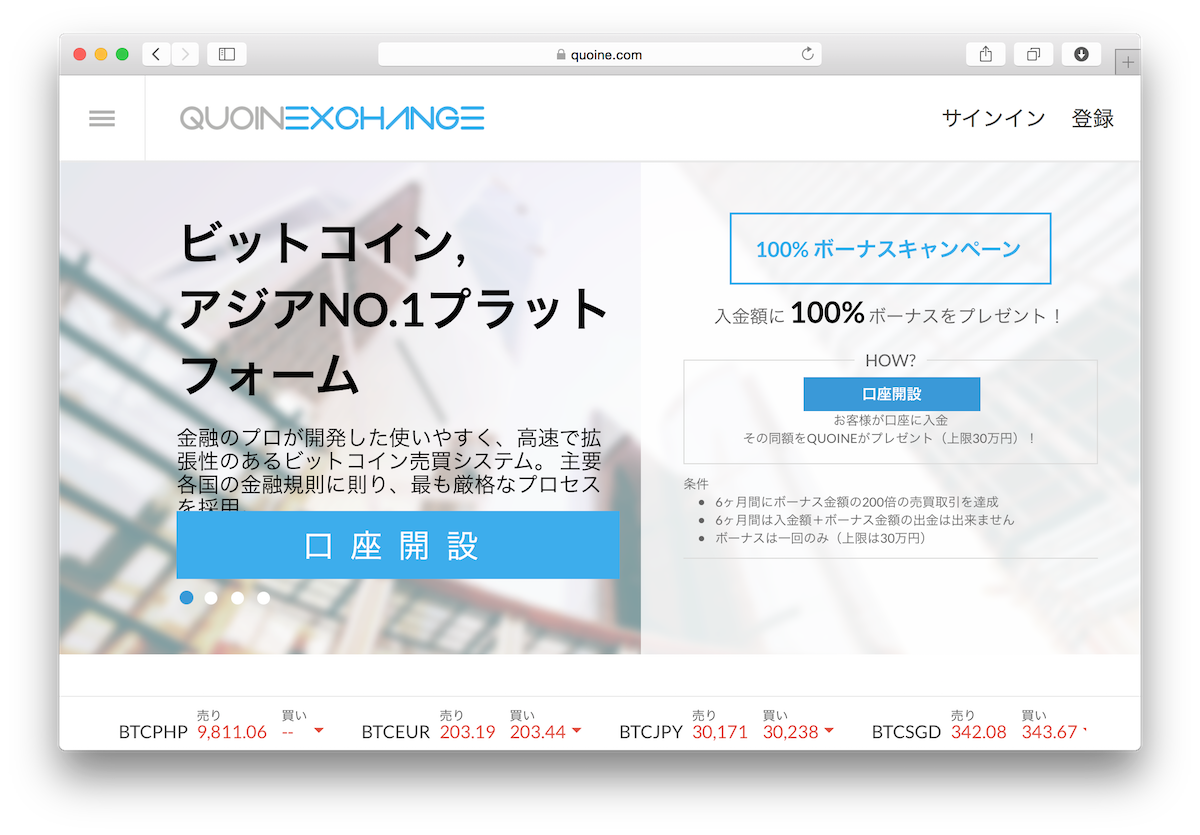Image resolution: width=1200 pixels, height=835 pixels.
Task: Click the Safari forward arrow
Action: point(185,54)
